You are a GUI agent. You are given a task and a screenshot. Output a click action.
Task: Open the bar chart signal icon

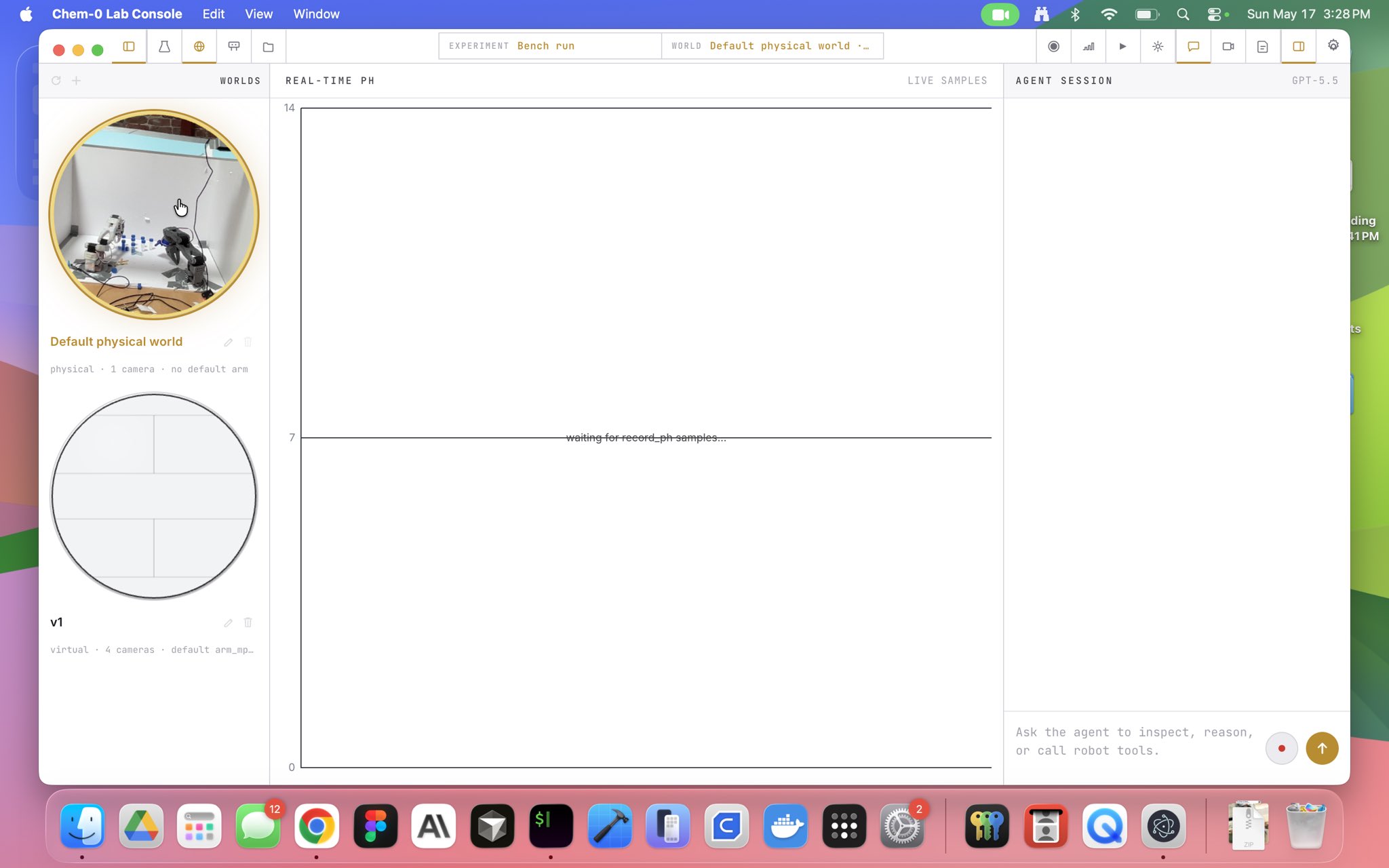[x=1089, y=46]
